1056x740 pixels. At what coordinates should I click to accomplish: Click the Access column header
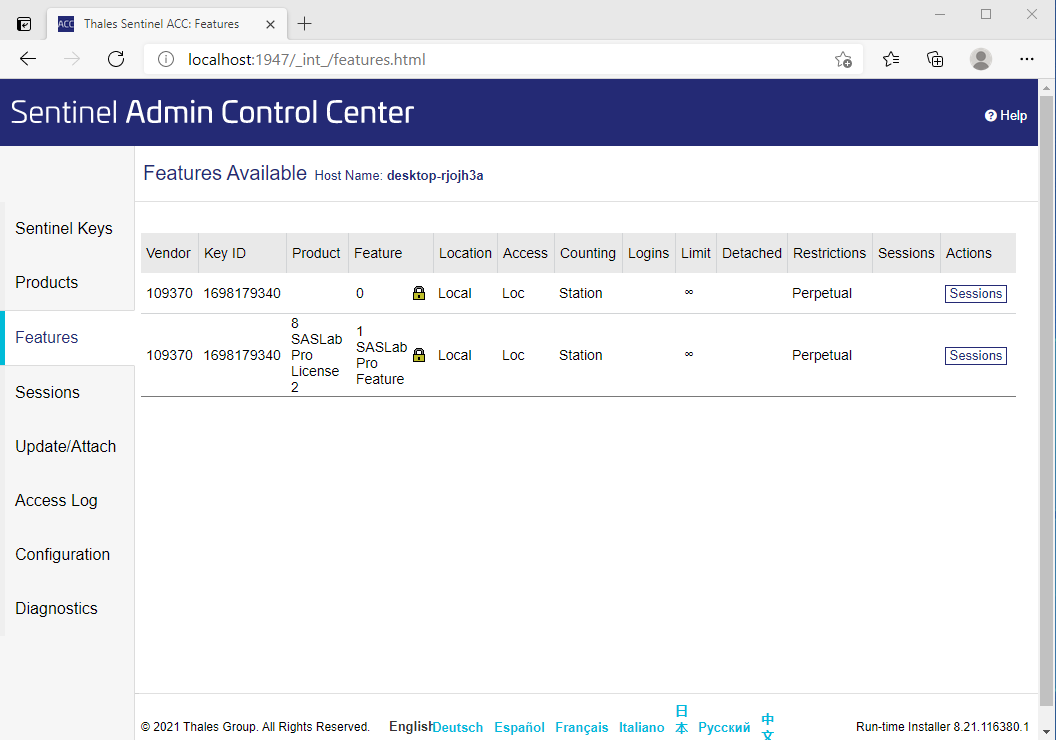point(525,253)
